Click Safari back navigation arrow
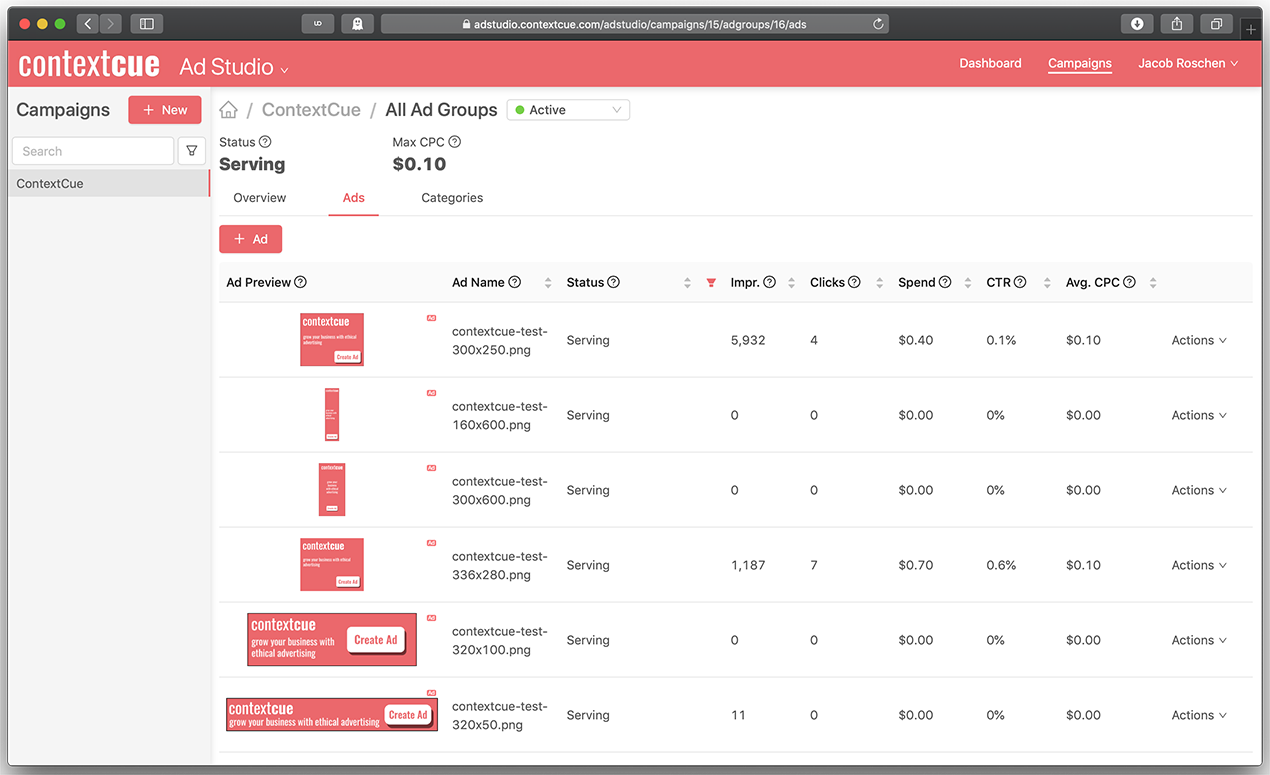This screenshot has width=1270, height=775. pos(88,23)
